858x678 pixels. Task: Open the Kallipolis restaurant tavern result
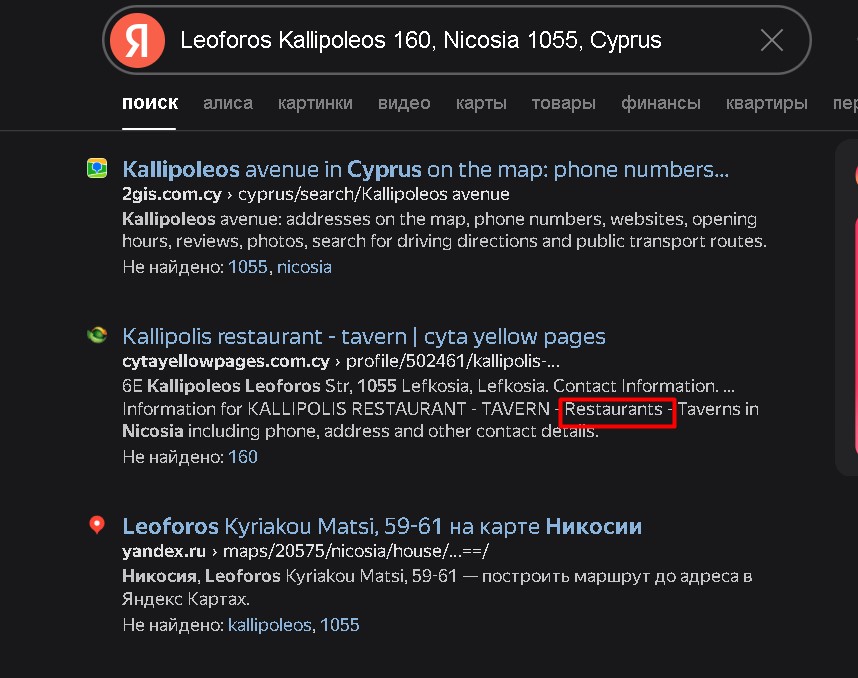[x=363, y=336]
